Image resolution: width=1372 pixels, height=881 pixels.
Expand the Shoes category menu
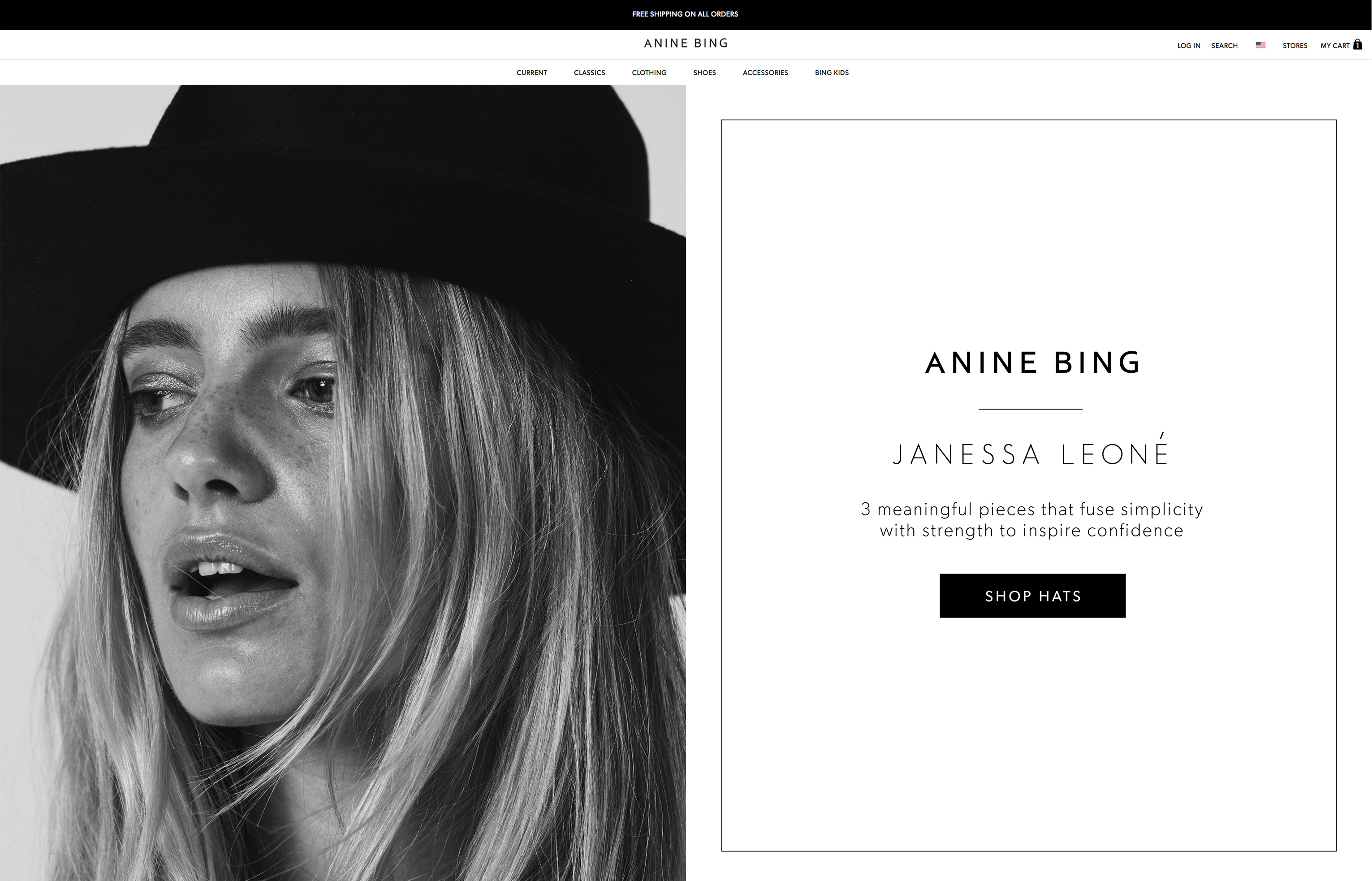pos(704,73)
